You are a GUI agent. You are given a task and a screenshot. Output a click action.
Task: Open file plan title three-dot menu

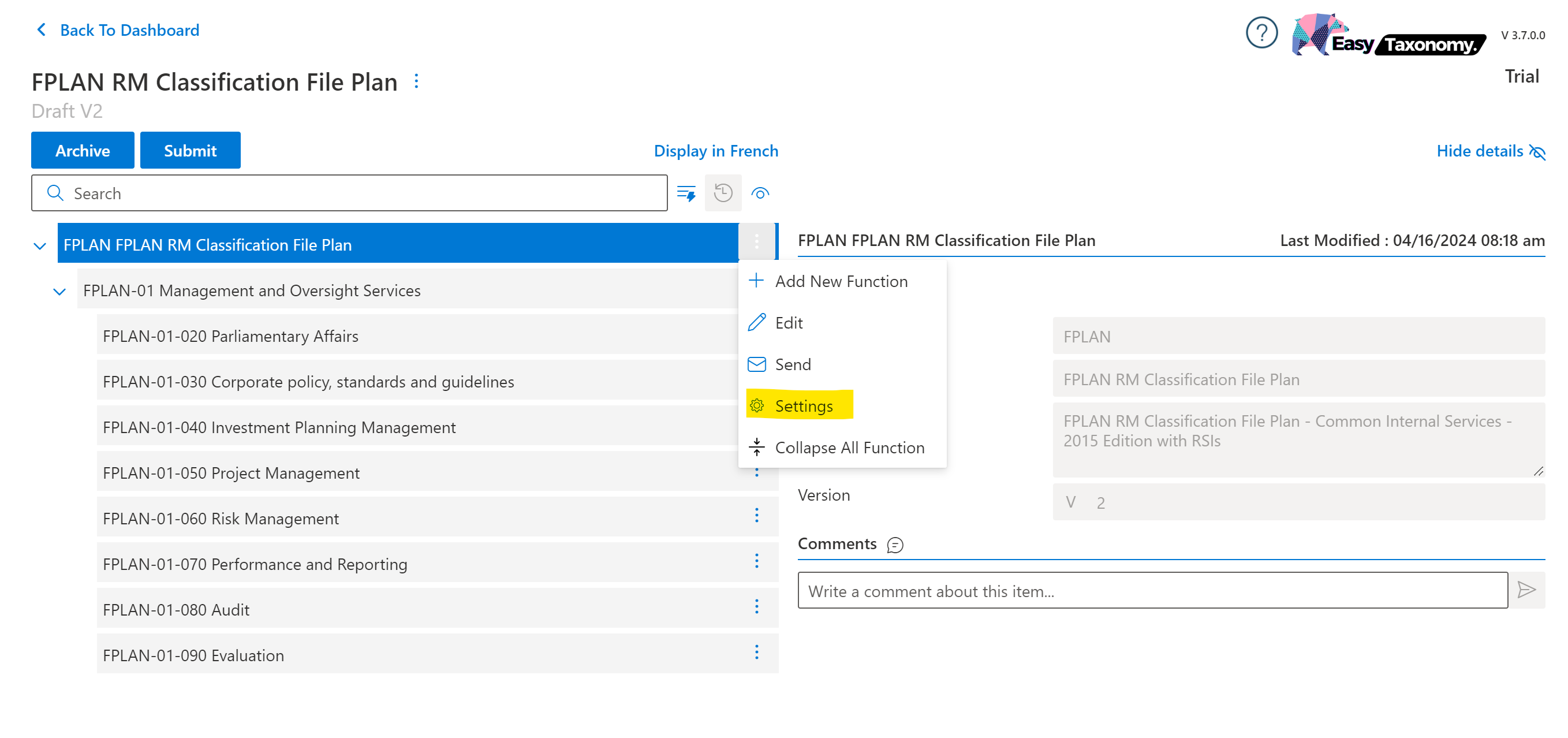pyautogui.click(x=416, y=81)
